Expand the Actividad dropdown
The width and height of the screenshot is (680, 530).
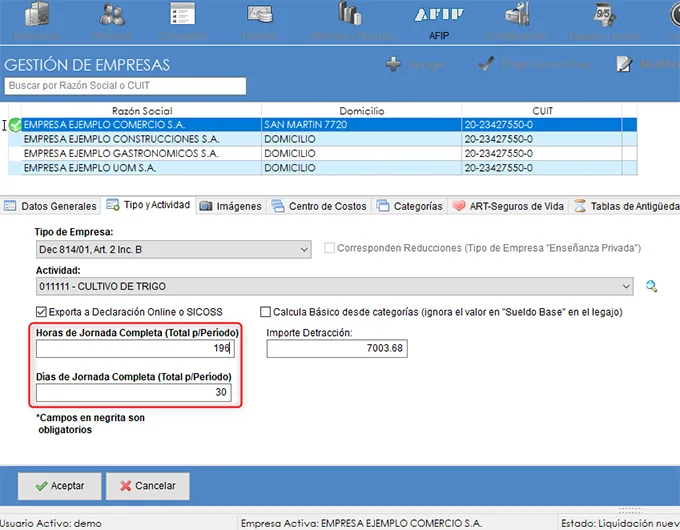pyautogui.click(x=626, y=286)
